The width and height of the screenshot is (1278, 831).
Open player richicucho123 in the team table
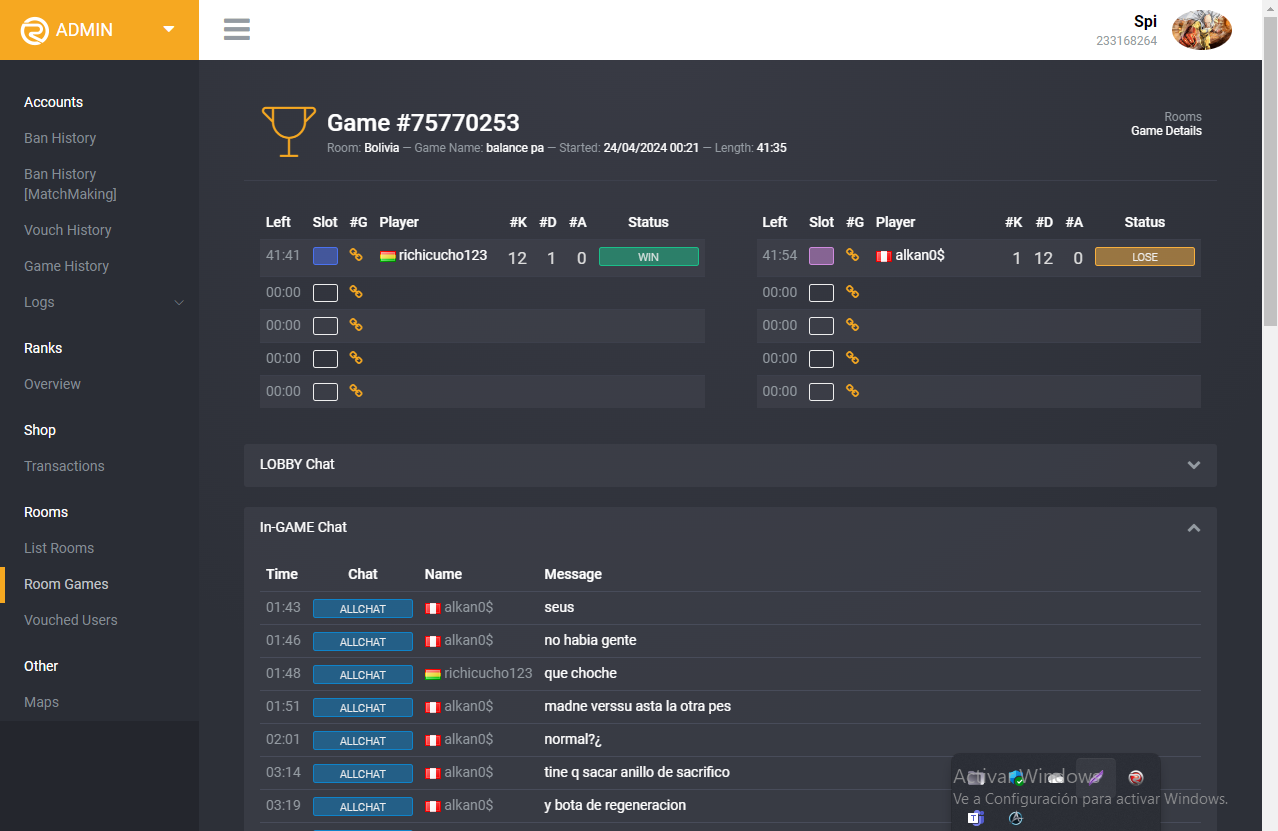(443, 255)
